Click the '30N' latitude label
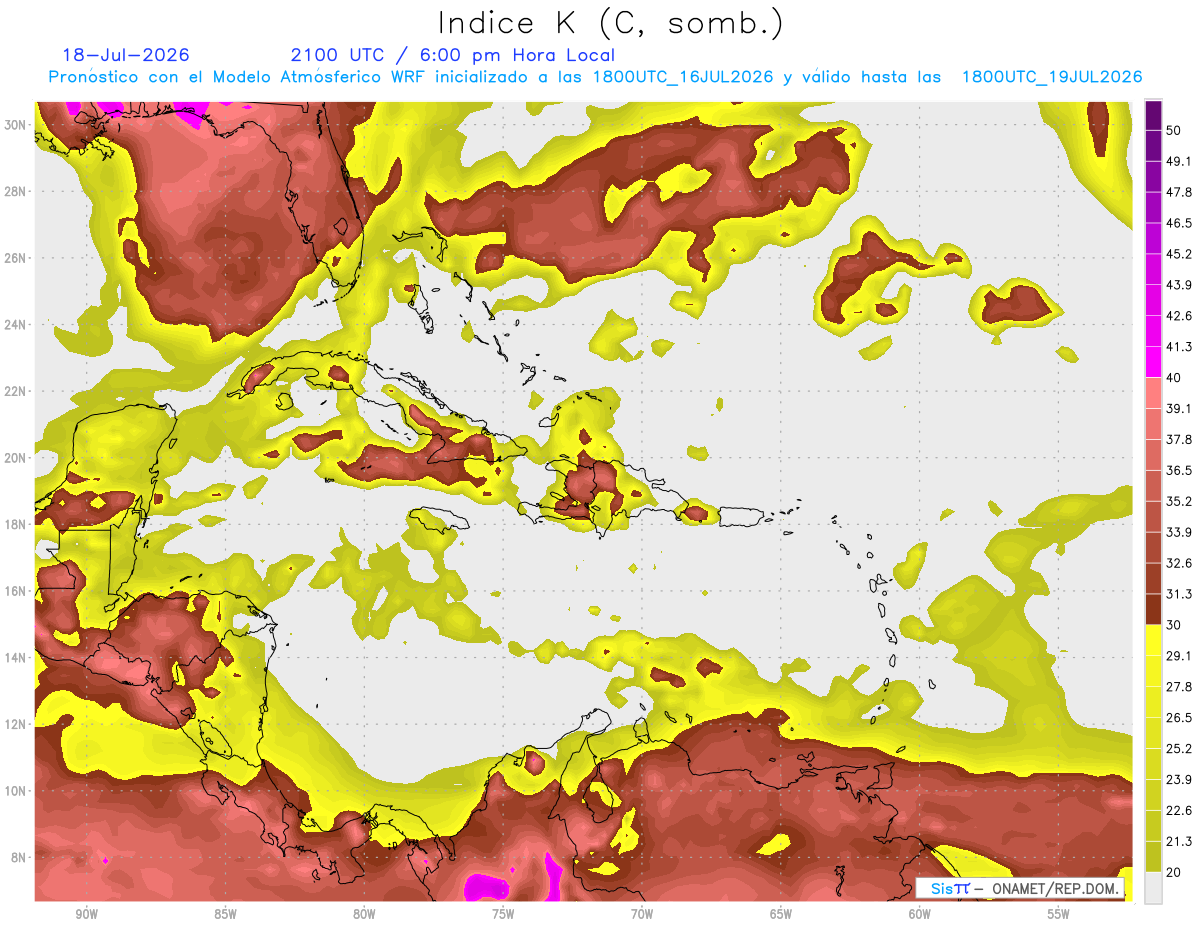Image resolution: width=1200 pixels, height=927 pixels. 16,124
